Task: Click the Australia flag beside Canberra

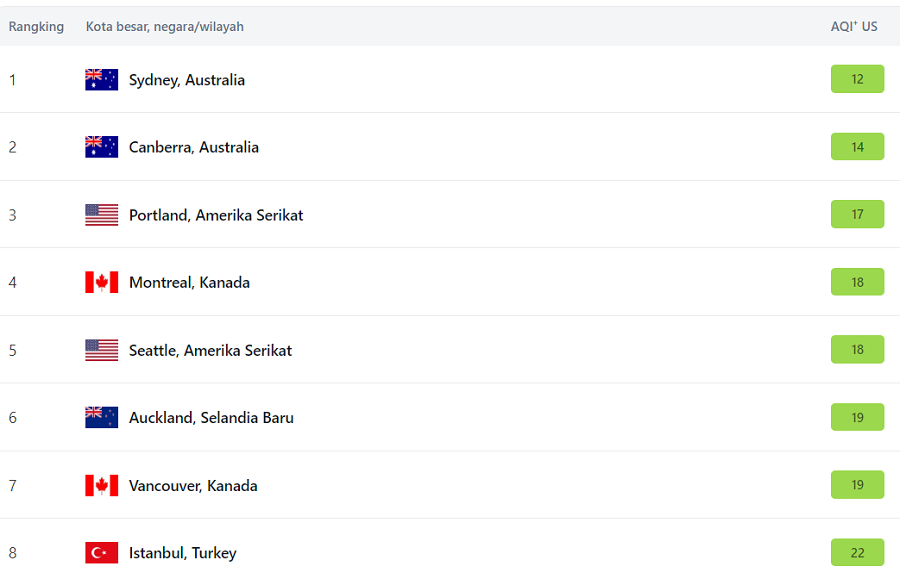Action: coord(102,147)
